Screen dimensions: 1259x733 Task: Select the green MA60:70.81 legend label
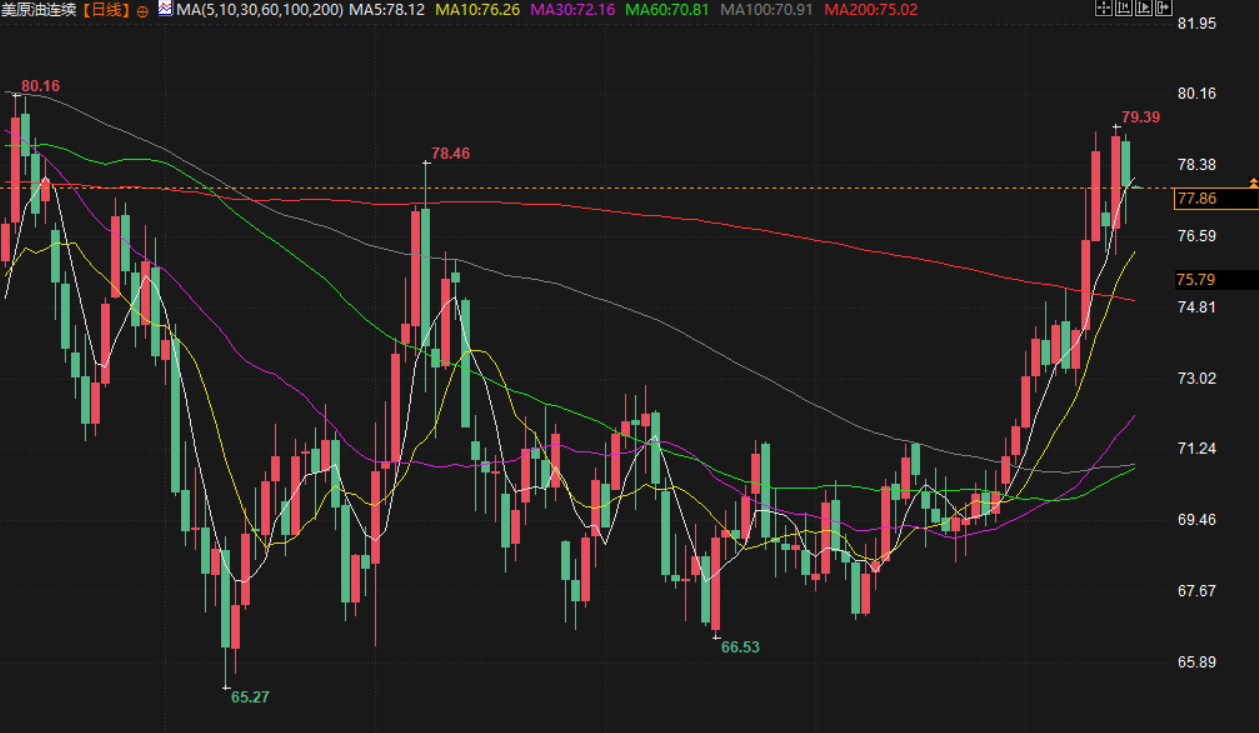pyautogui.click(x=667, y=9)
